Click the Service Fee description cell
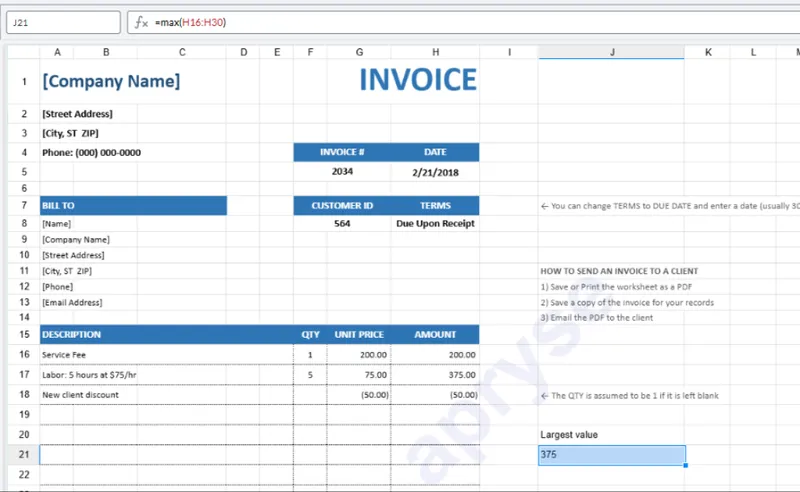Screen dimensions: 800x492 click(167, 355)
